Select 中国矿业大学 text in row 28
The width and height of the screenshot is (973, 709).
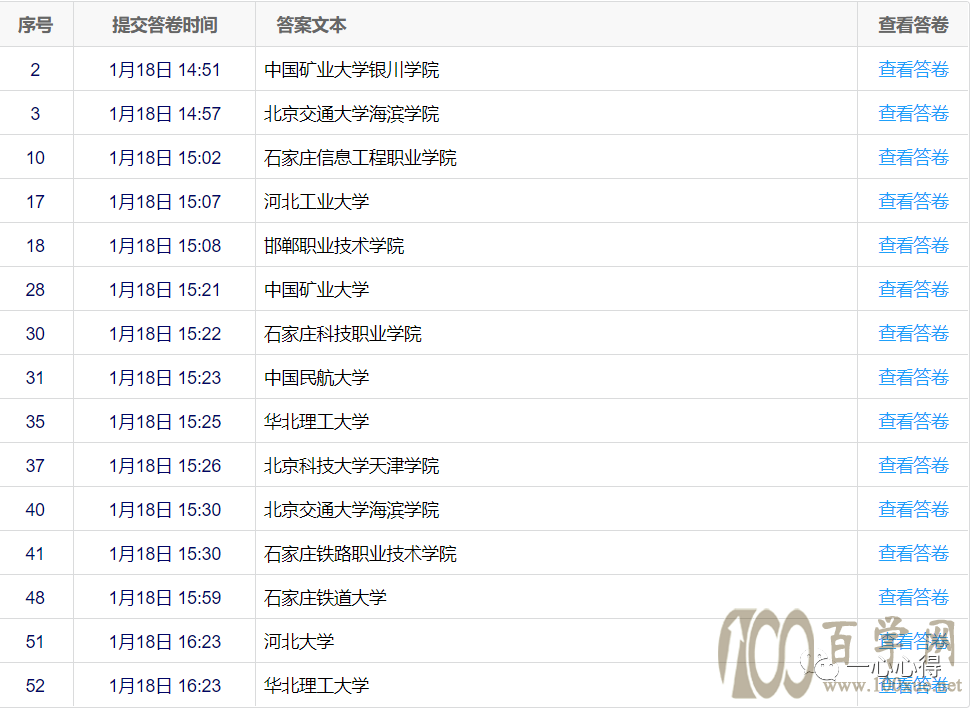(x=316, y=290)
